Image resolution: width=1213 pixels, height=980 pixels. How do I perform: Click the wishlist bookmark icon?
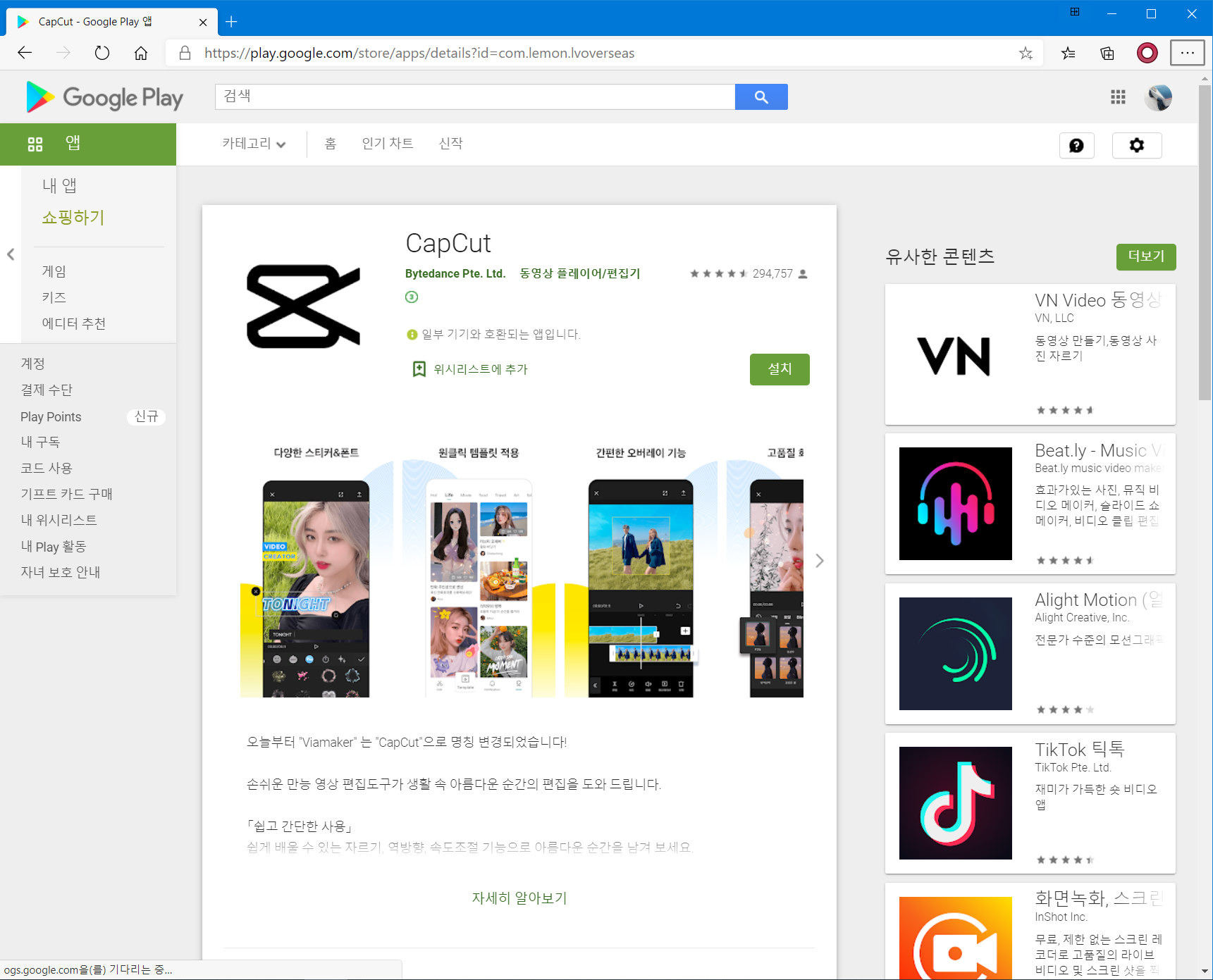coord(419,369)
